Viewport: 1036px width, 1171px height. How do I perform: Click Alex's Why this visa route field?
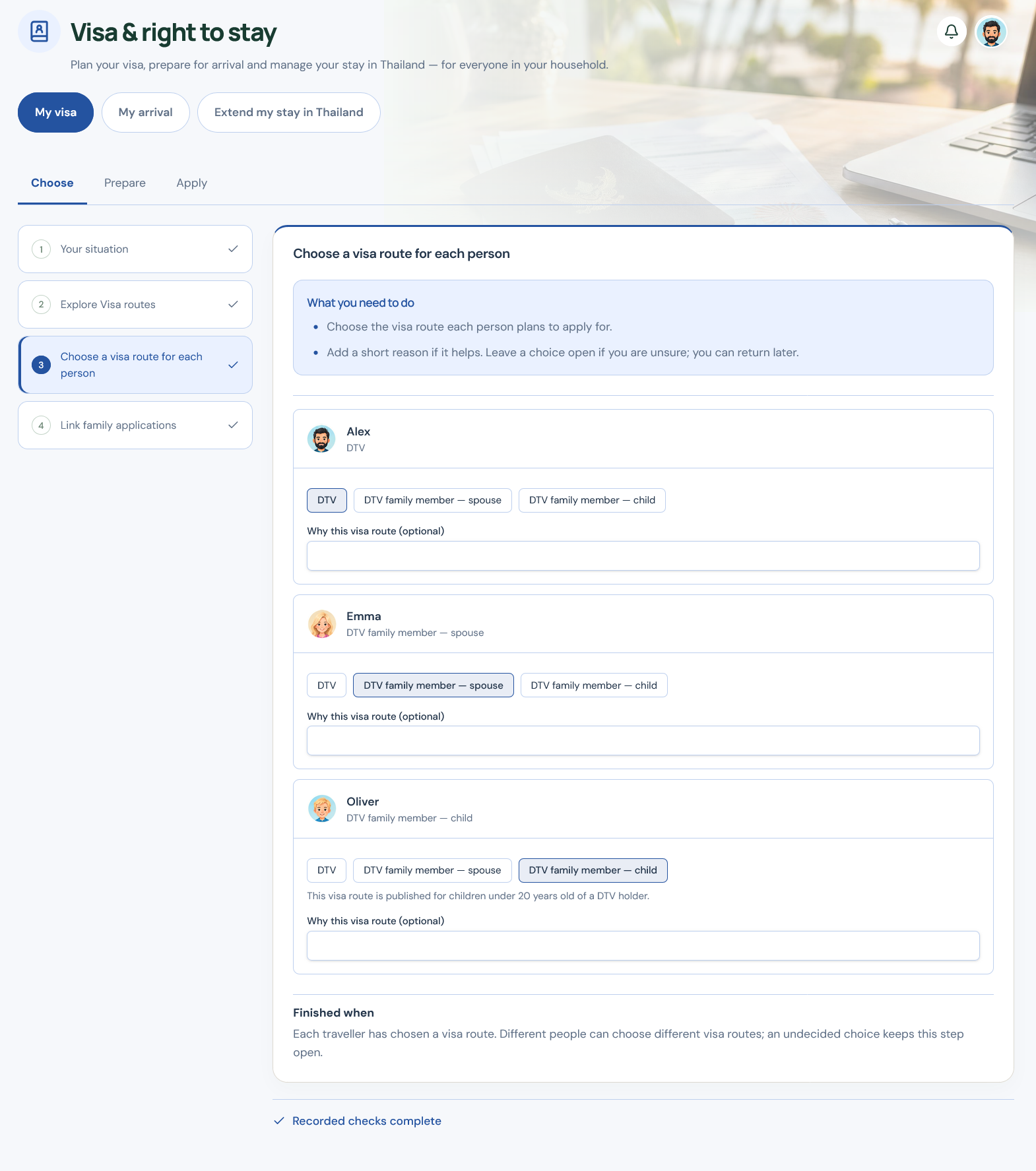(x=643, y=555)
